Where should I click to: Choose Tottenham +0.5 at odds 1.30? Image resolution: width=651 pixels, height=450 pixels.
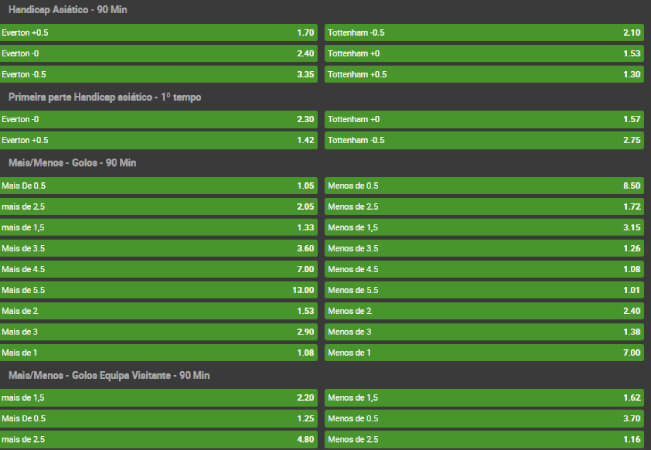(484, 74)
